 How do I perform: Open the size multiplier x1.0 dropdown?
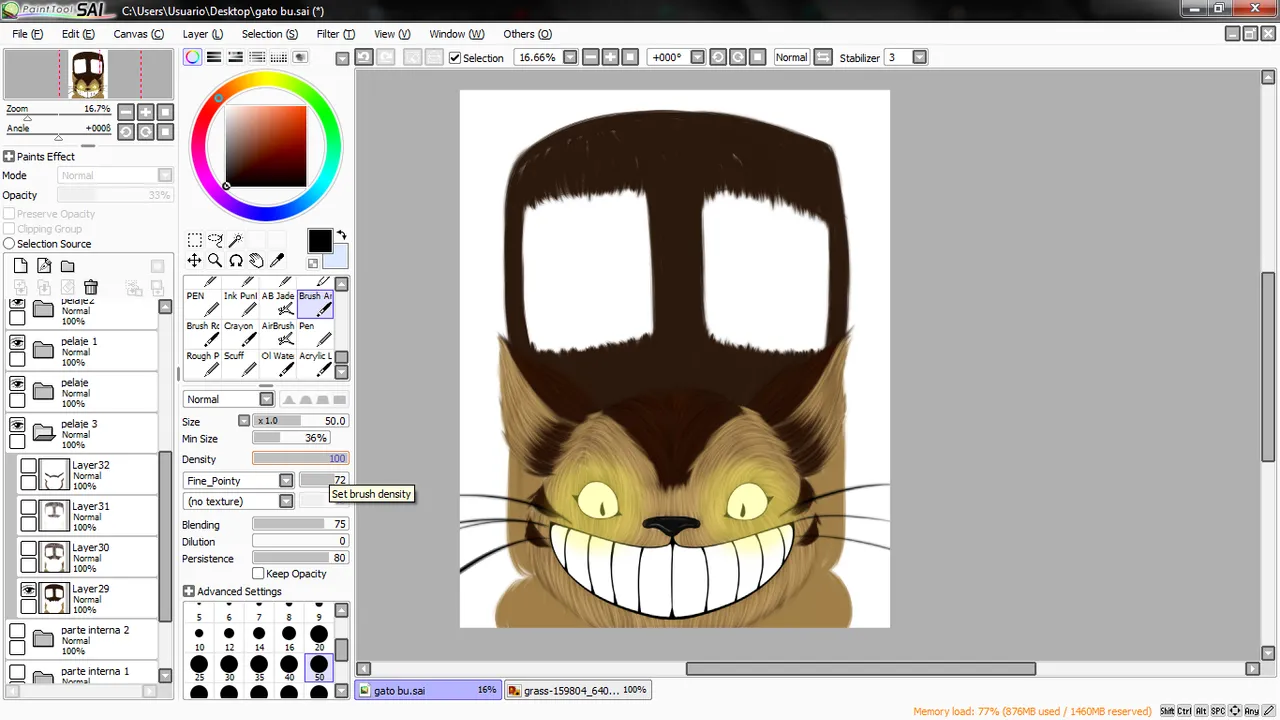[244, 421]
